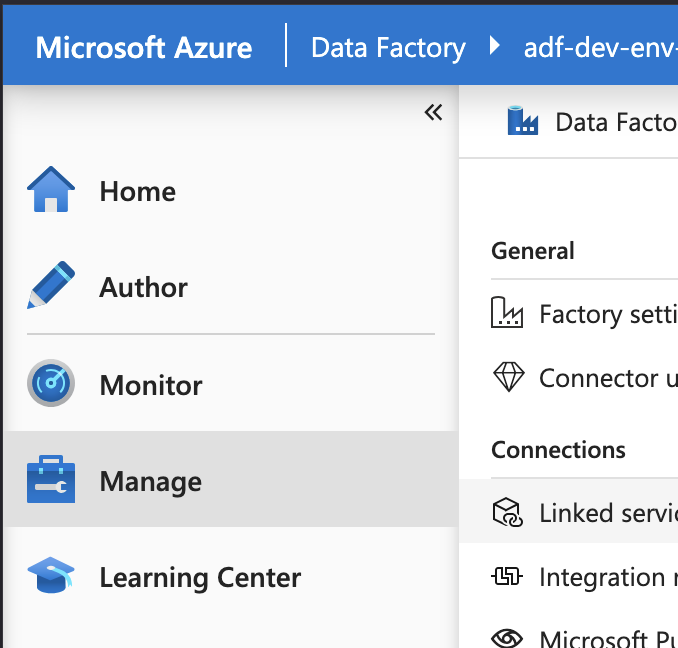The image size is (678, 648).
Task: Click the Author pencil icon
Action: coord(51,285)
